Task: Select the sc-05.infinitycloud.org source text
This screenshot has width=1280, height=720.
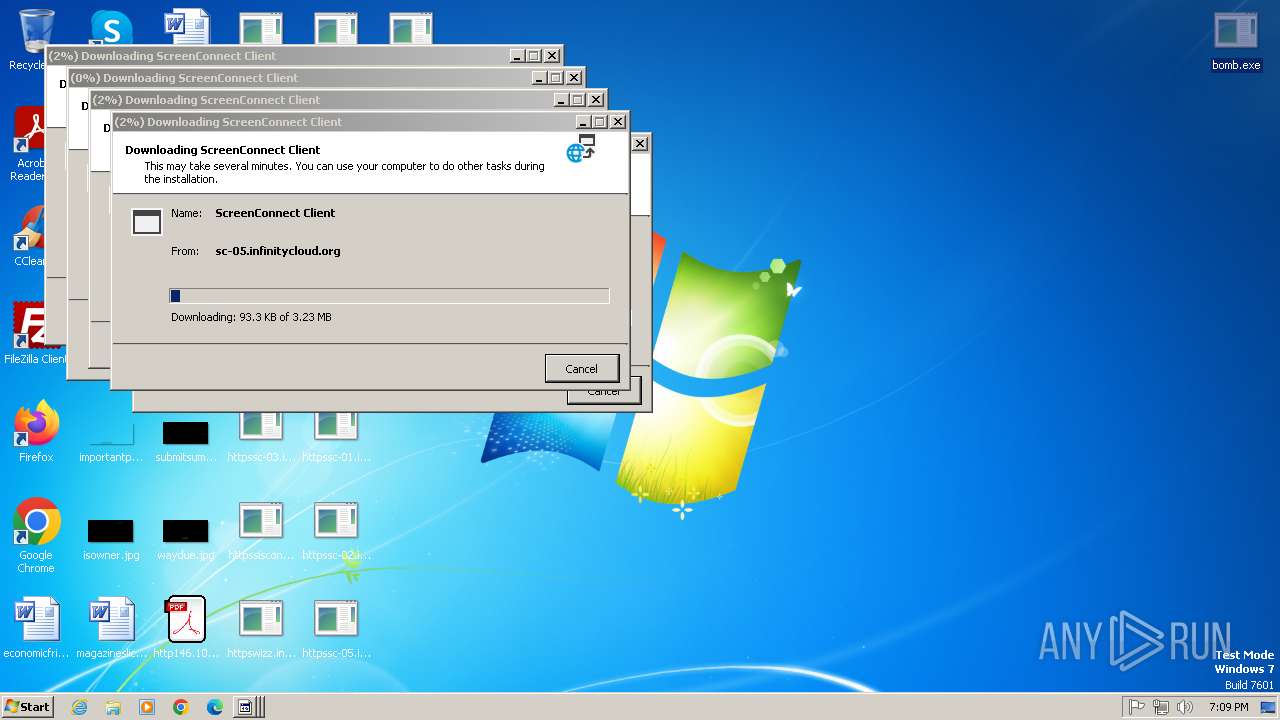Action: (278, 251)
